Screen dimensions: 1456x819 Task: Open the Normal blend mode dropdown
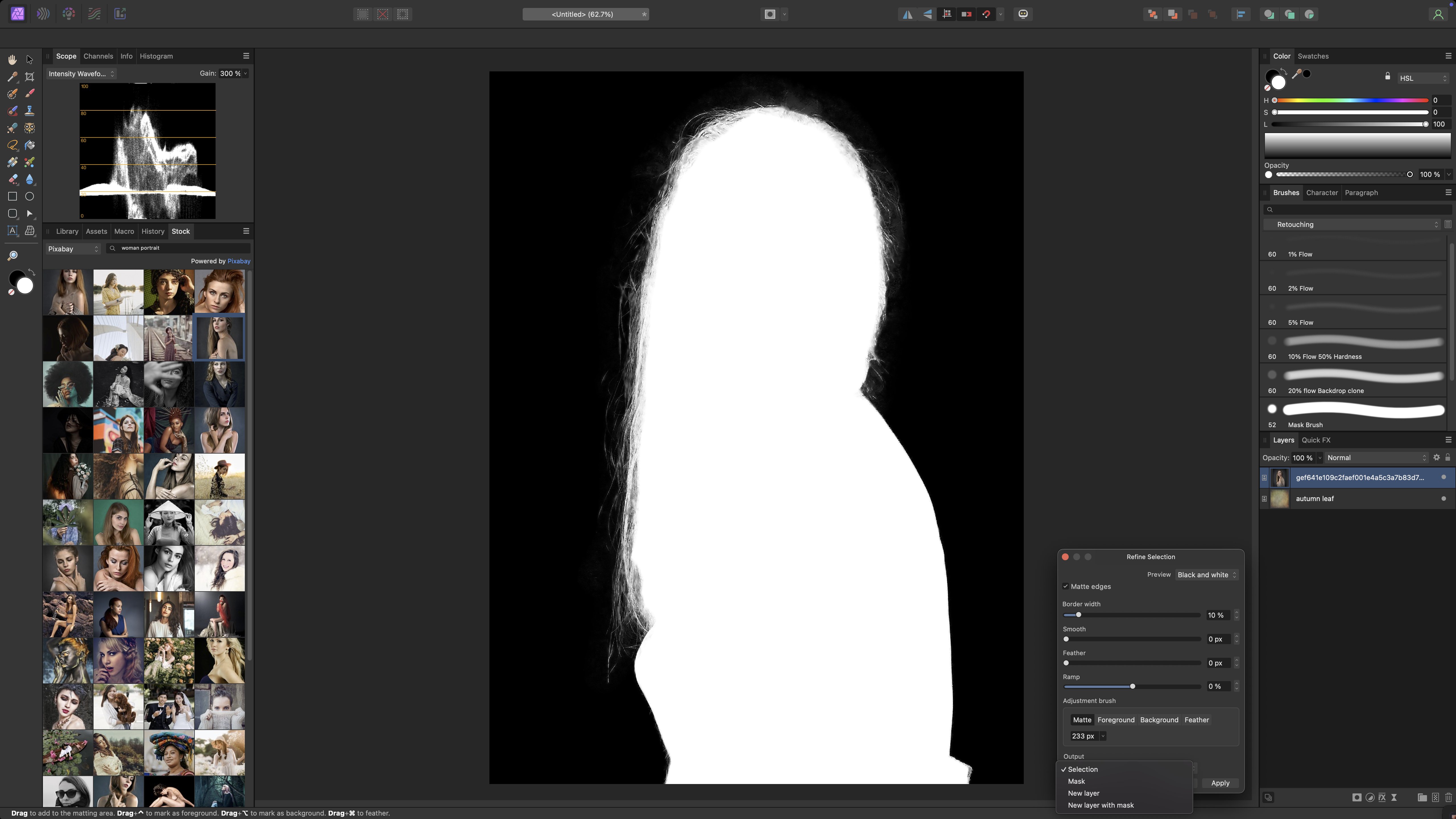coord(1376,457)
